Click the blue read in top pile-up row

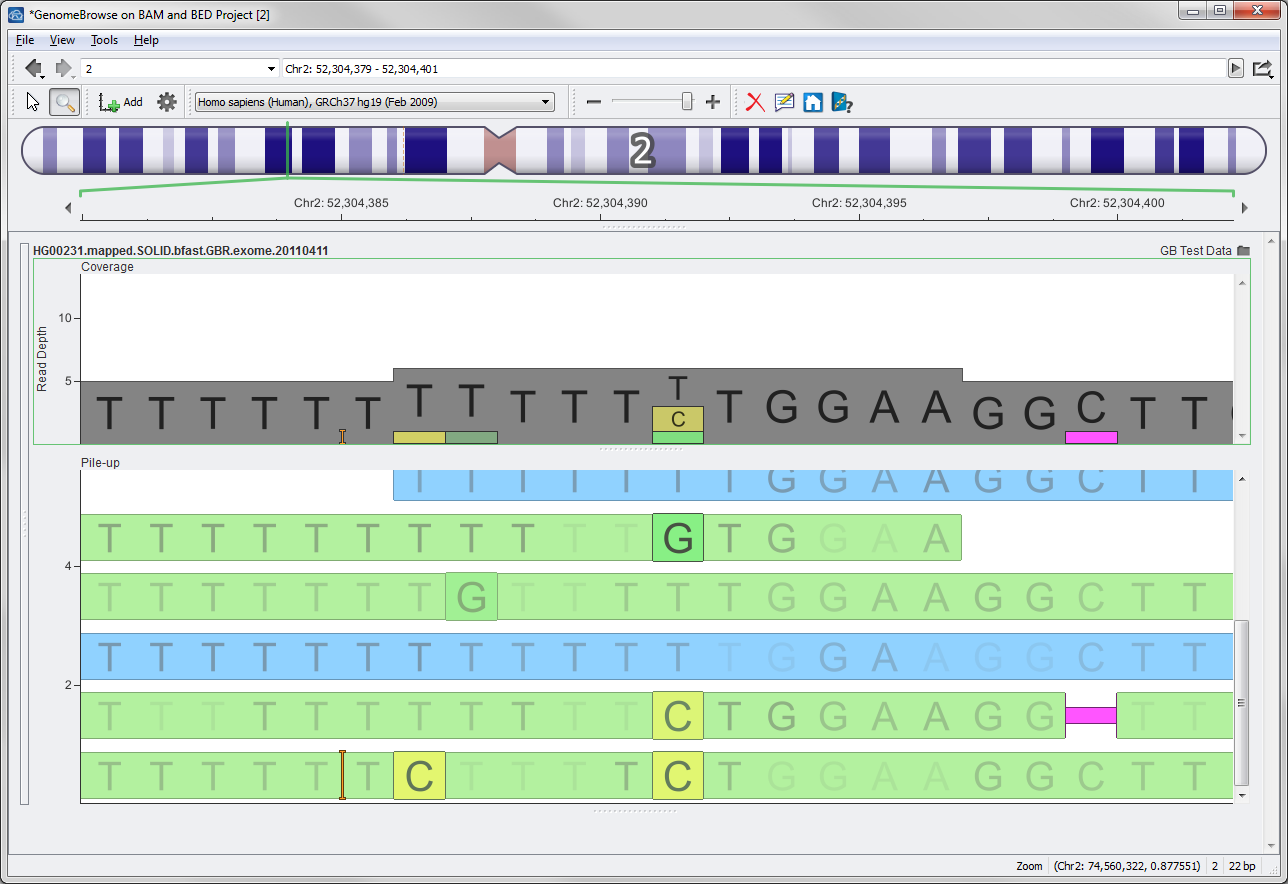click(x=813, y=485)
